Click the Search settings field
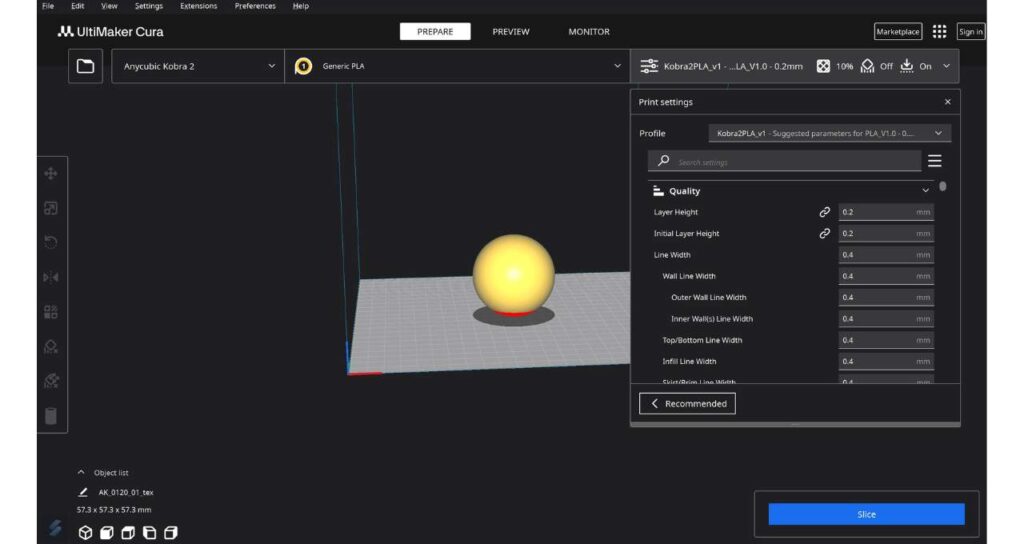 784,161
